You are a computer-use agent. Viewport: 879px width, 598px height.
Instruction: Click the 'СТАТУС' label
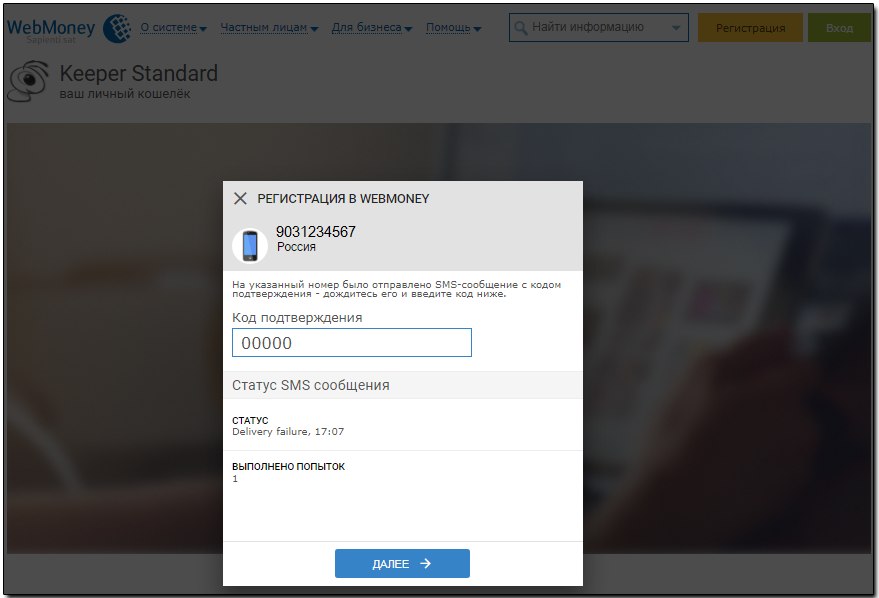click(x=250, y=420)
